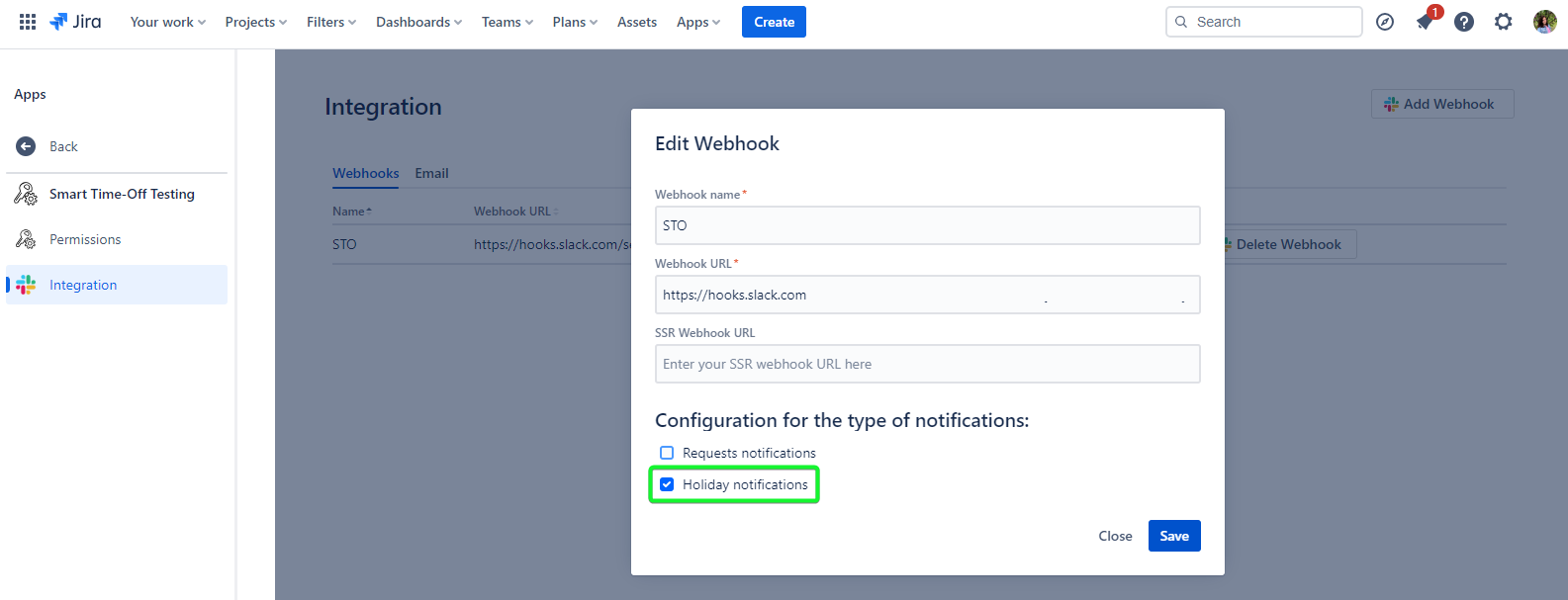Expand the Dashboards dropdown menu
This screenshot has height=600, width=1568.
click(418, 22)
